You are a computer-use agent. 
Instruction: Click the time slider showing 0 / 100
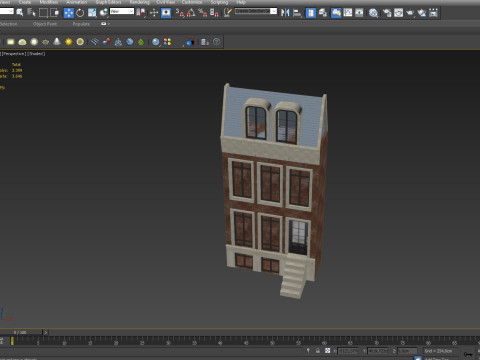21,332
